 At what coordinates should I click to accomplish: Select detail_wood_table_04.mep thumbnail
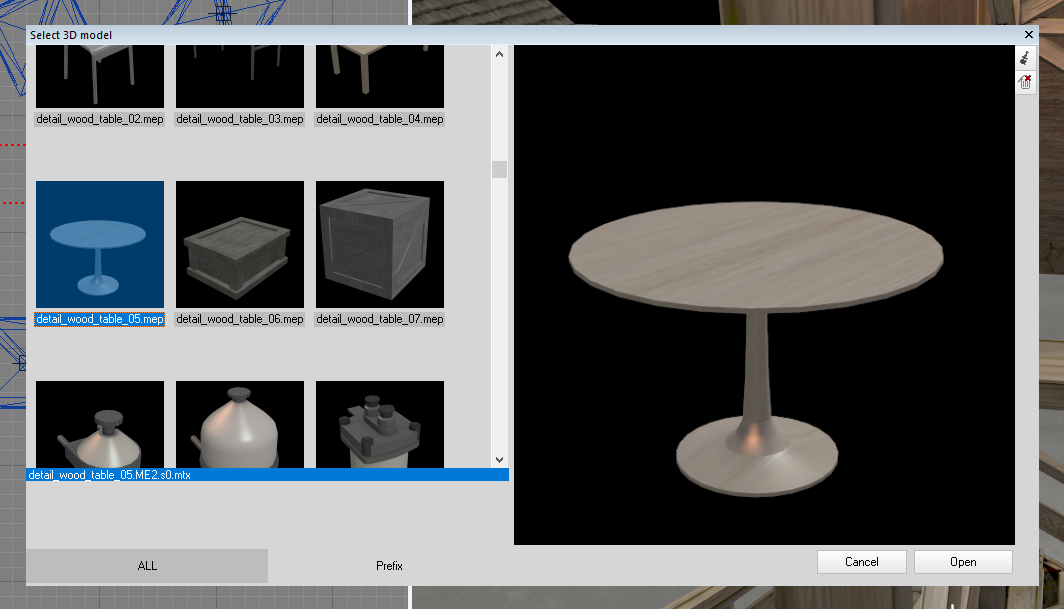point(380,76)
